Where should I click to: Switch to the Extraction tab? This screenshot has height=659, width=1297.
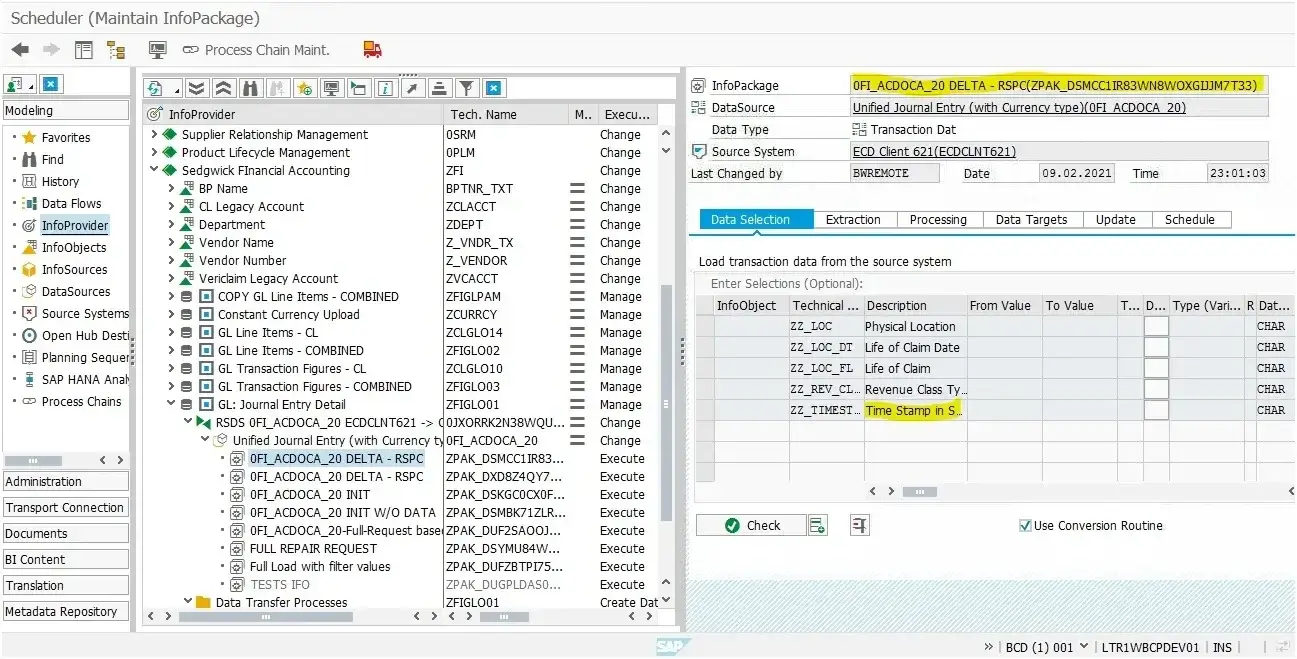[x=852, y=219]
